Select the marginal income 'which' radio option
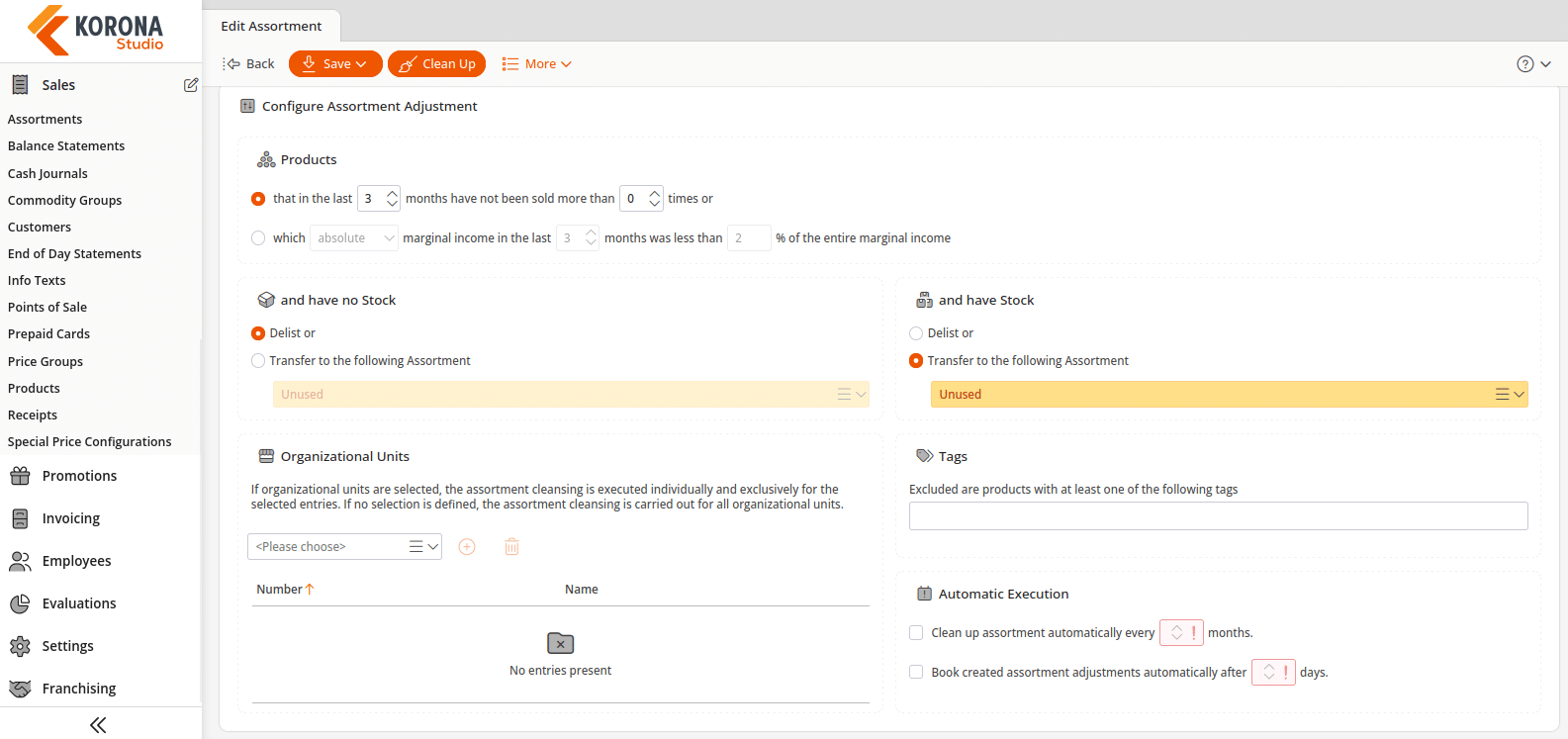Image resolution: width=1568 pixels, height=739 pixels. [x=258, y=238]
